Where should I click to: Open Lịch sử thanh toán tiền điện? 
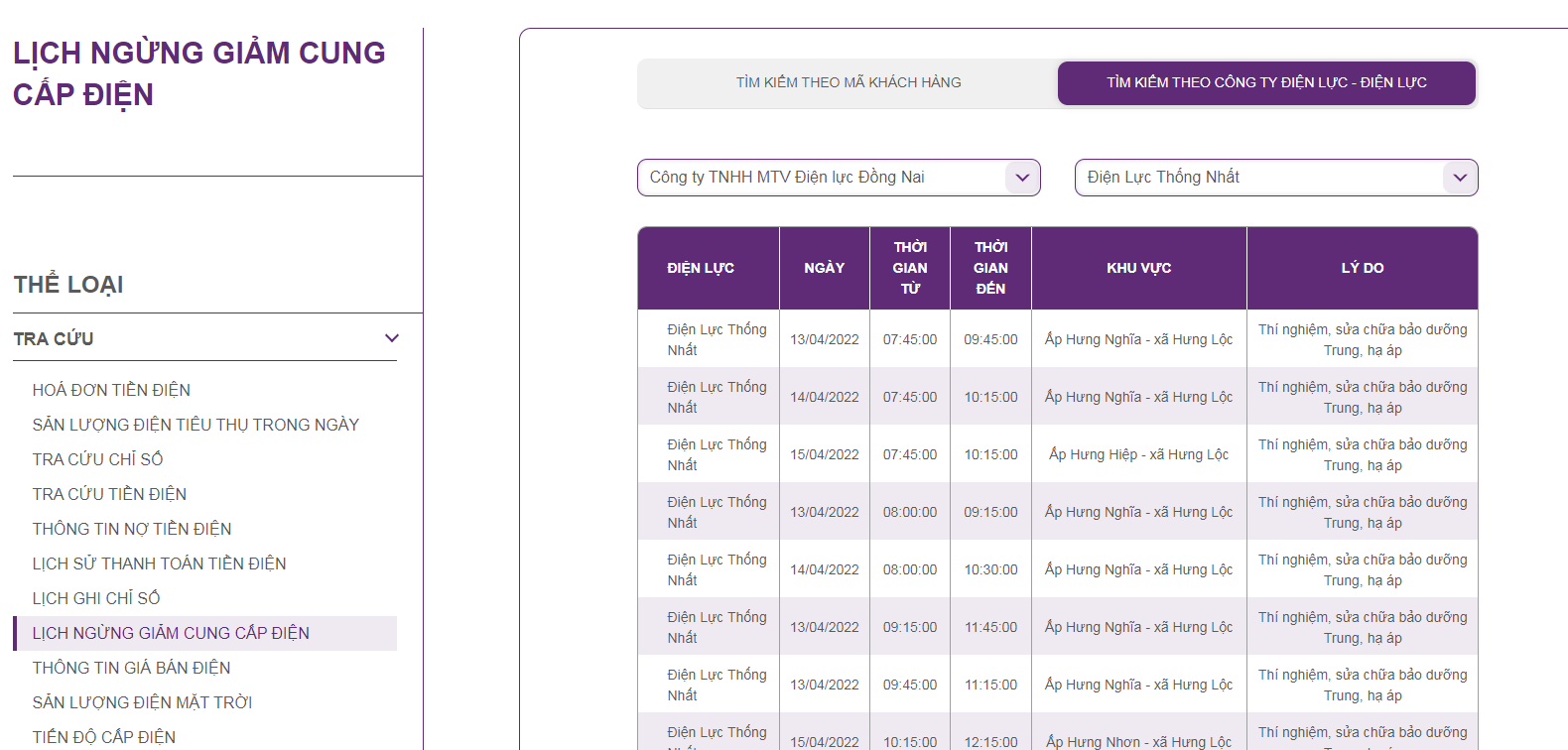click(159, 563)
